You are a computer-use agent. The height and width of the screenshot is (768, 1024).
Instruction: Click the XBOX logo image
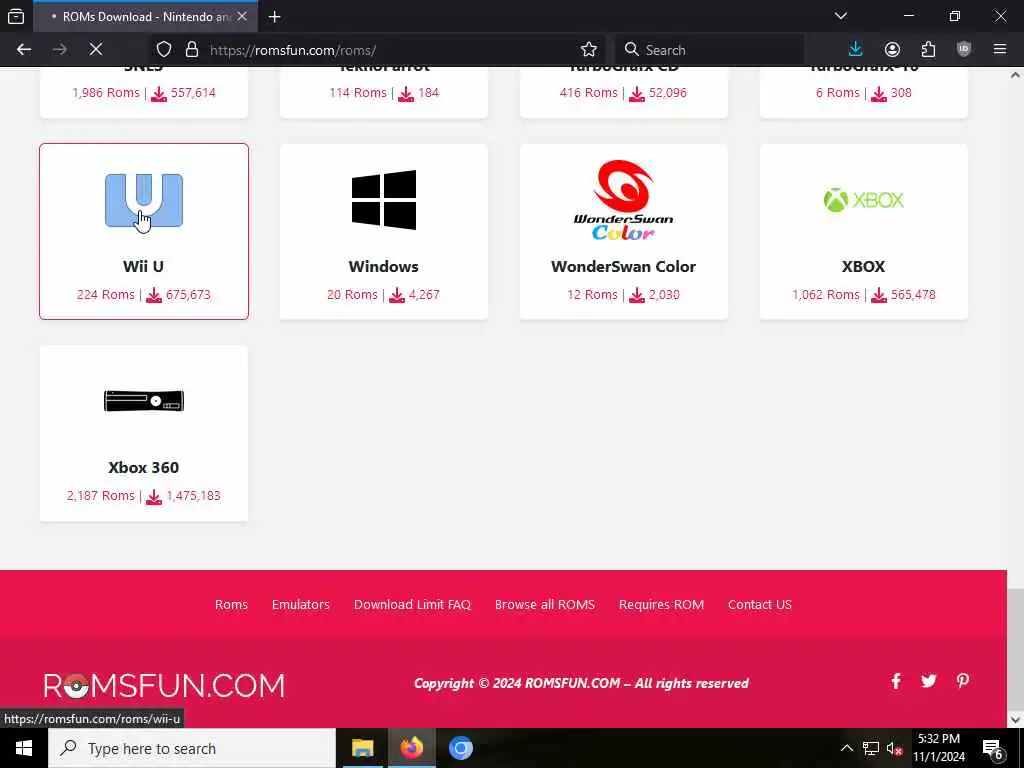(863, 200)
